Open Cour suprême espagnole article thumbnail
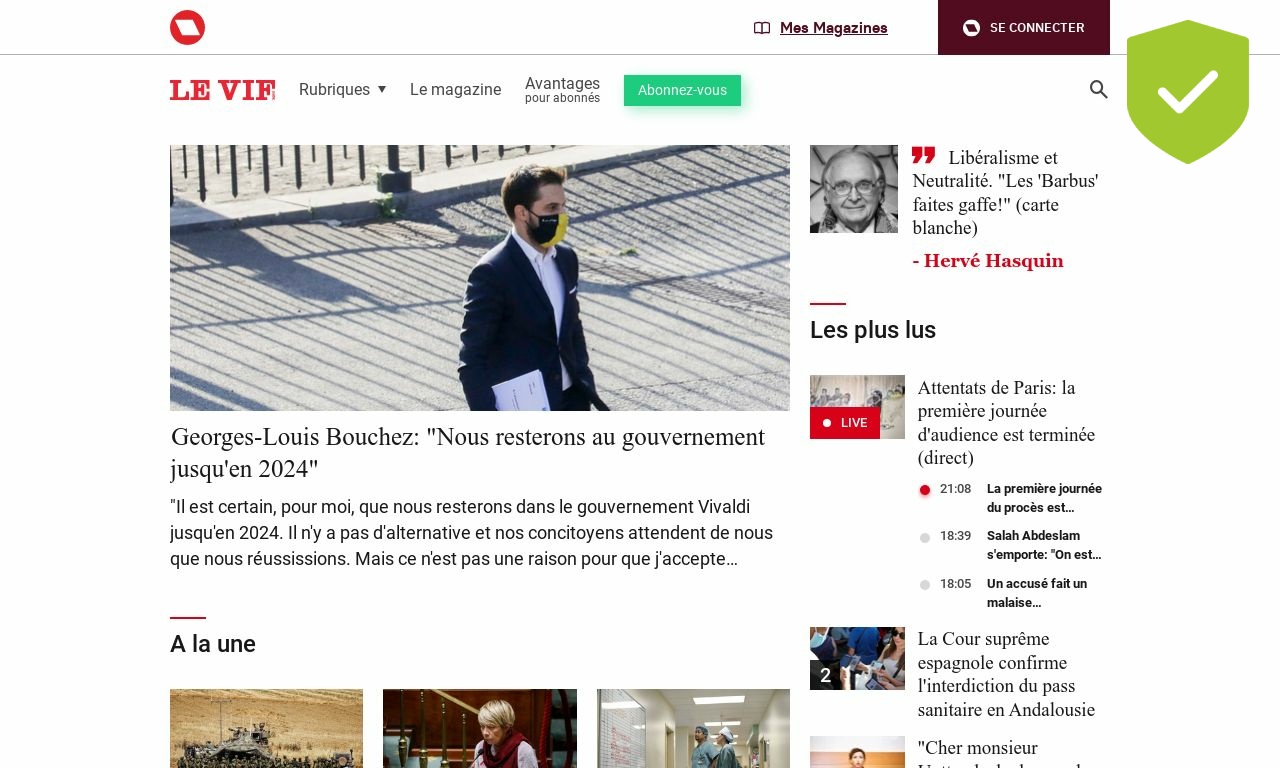Screen dimensions: 1280x768 [x=857, y=658]
